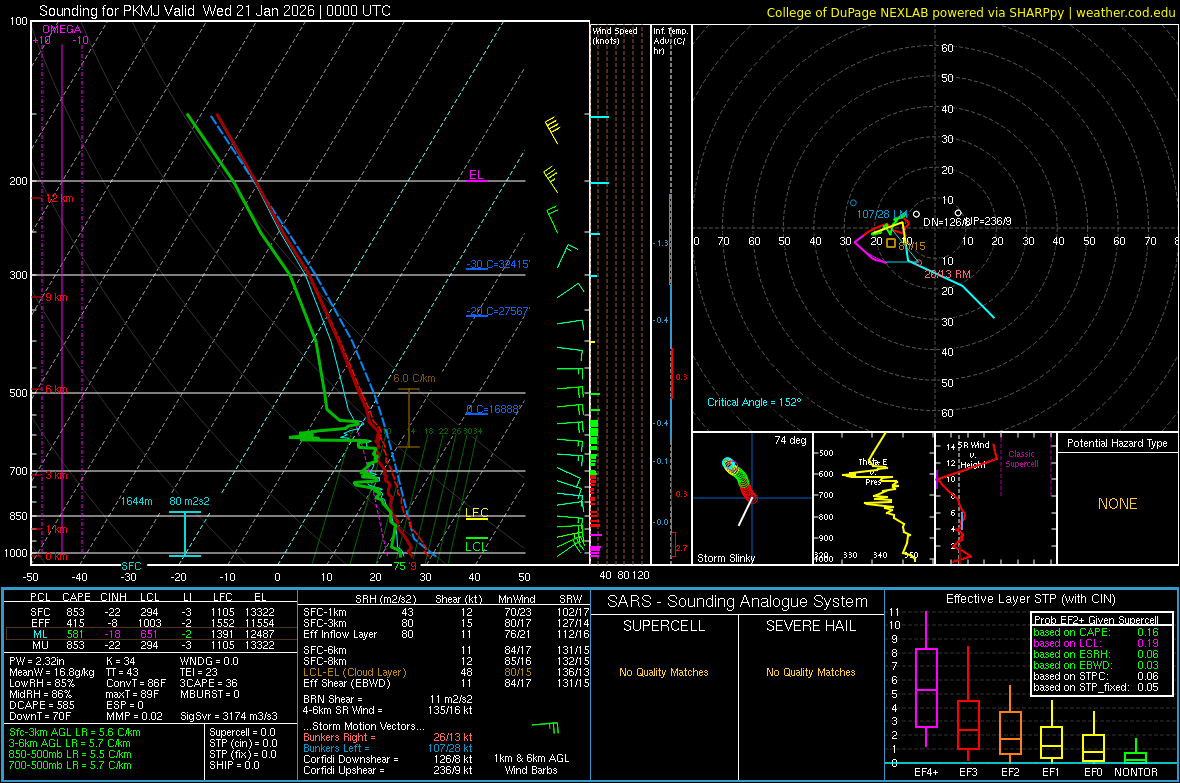Click the SARS Sounding Analogue System heading
This screenshot has width=1180, height=783.
738,602
